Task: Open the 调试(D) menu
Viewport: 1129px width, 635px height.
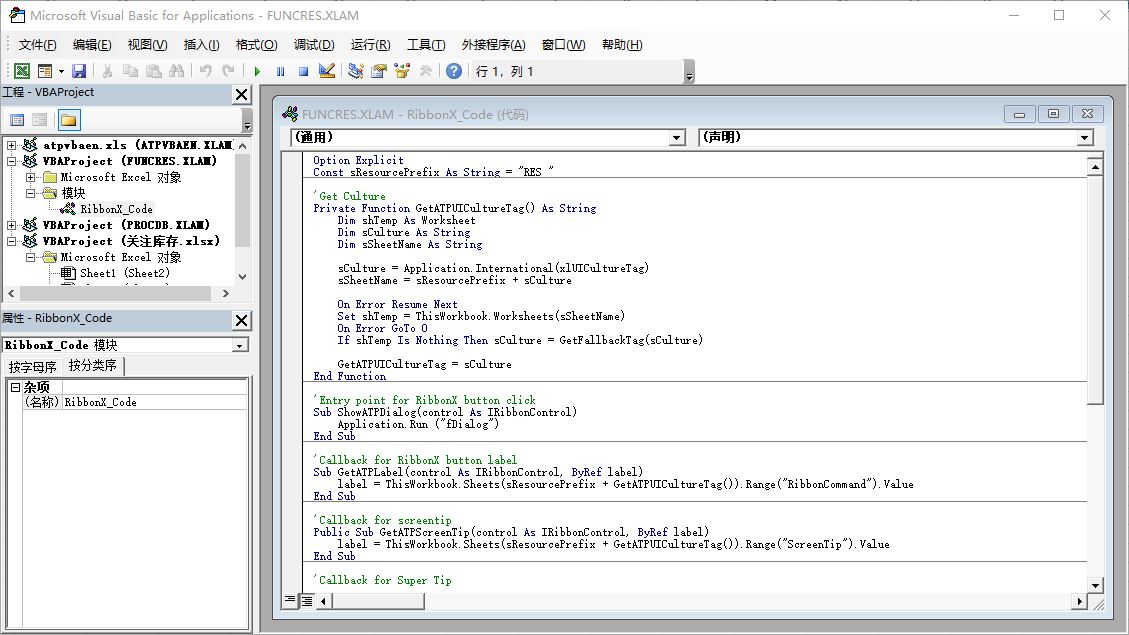Action: (314, 45)
